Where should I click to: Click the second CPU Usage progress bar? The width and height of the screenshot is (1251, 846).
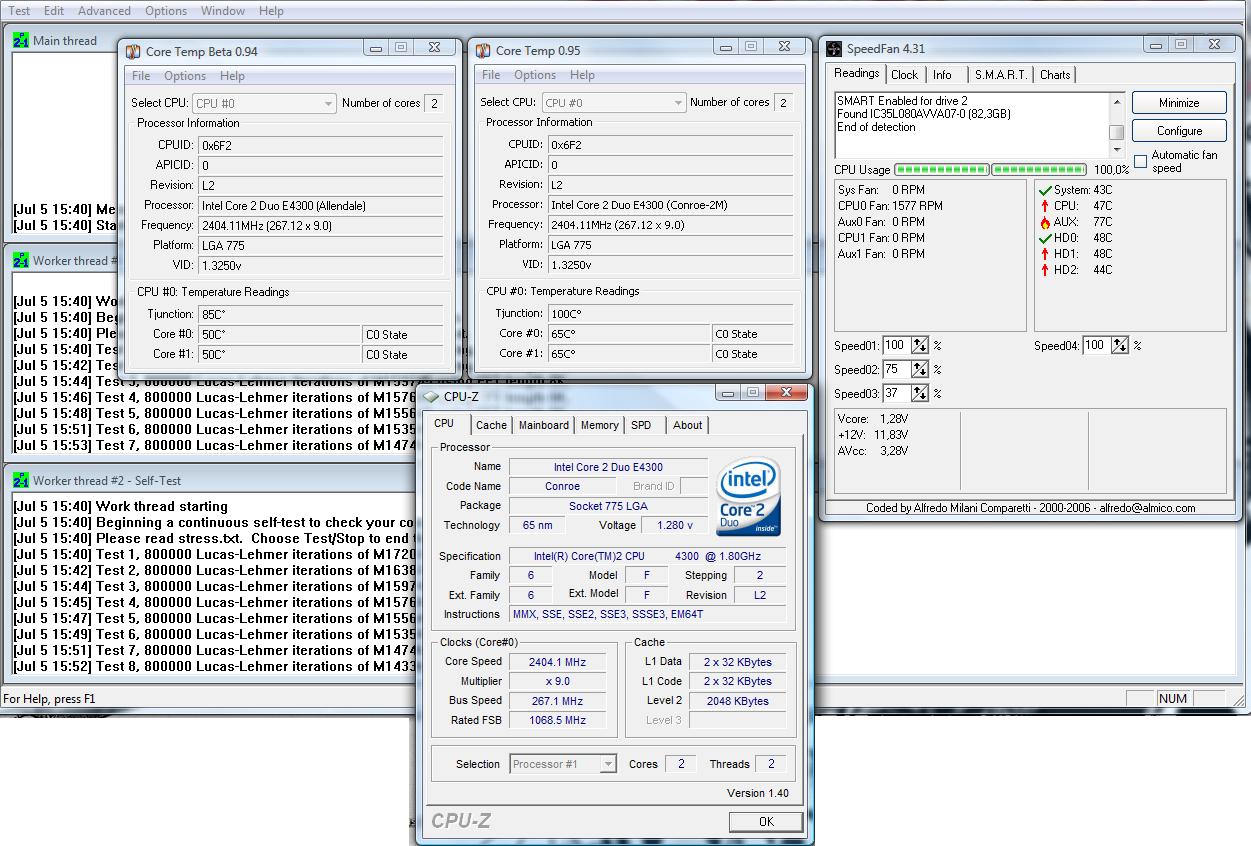[x=1038, y=170]
